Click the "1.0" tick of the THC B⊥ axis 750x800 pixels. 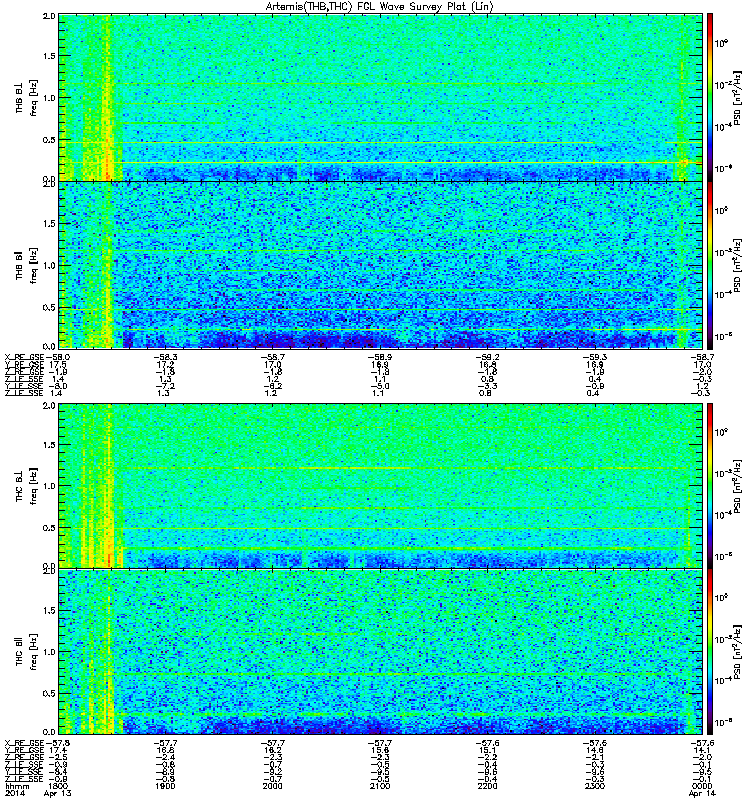click(49, 486)
